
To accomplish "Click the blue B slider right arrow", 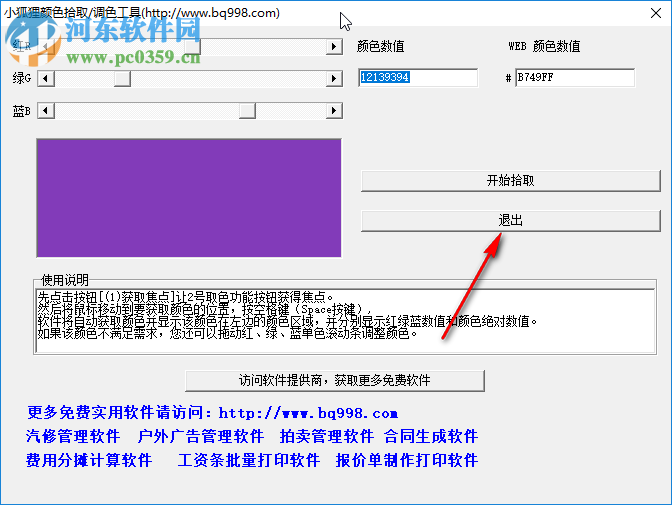I will (334, 111).
